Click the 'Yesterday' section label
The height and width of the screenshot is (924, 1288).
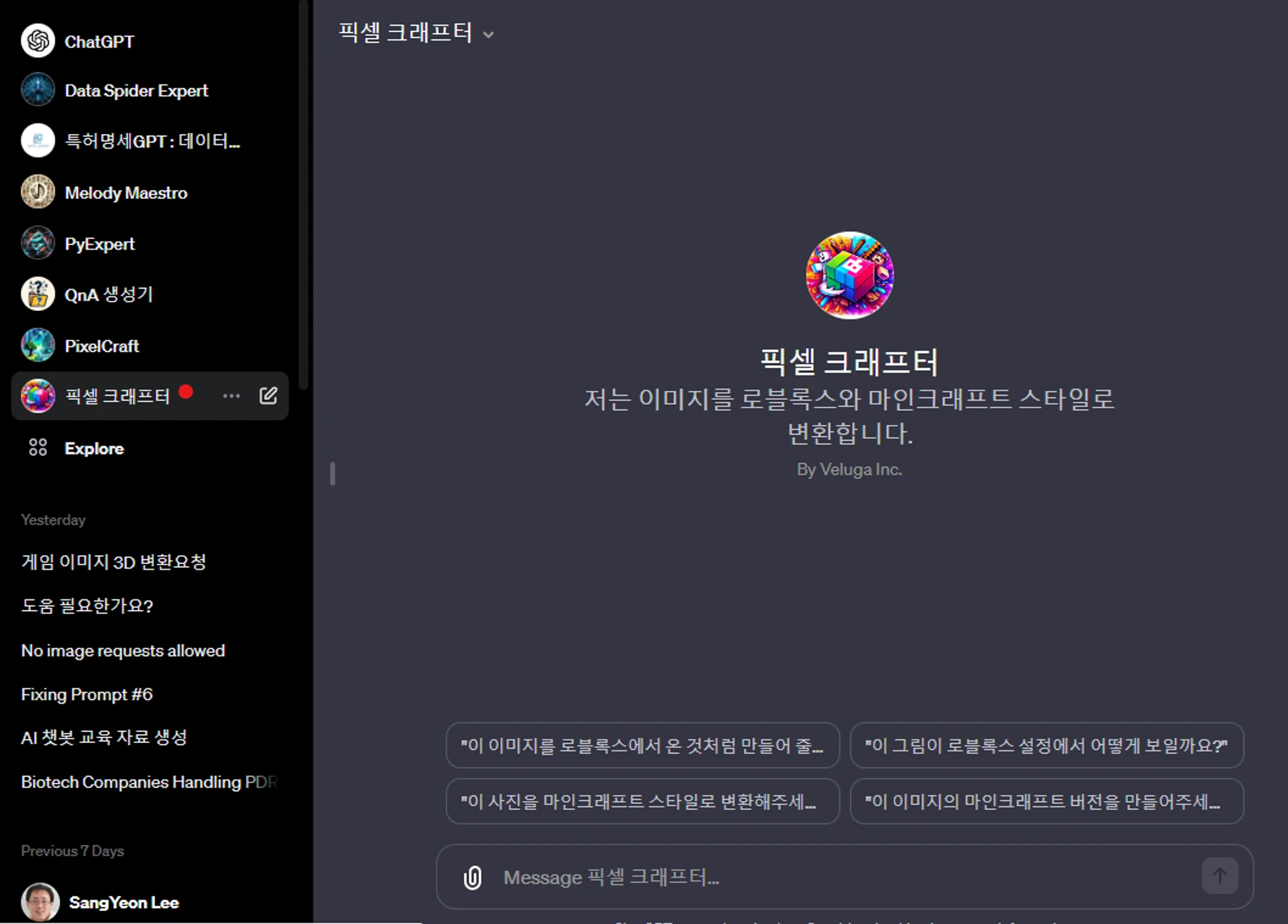coord(53,520)
